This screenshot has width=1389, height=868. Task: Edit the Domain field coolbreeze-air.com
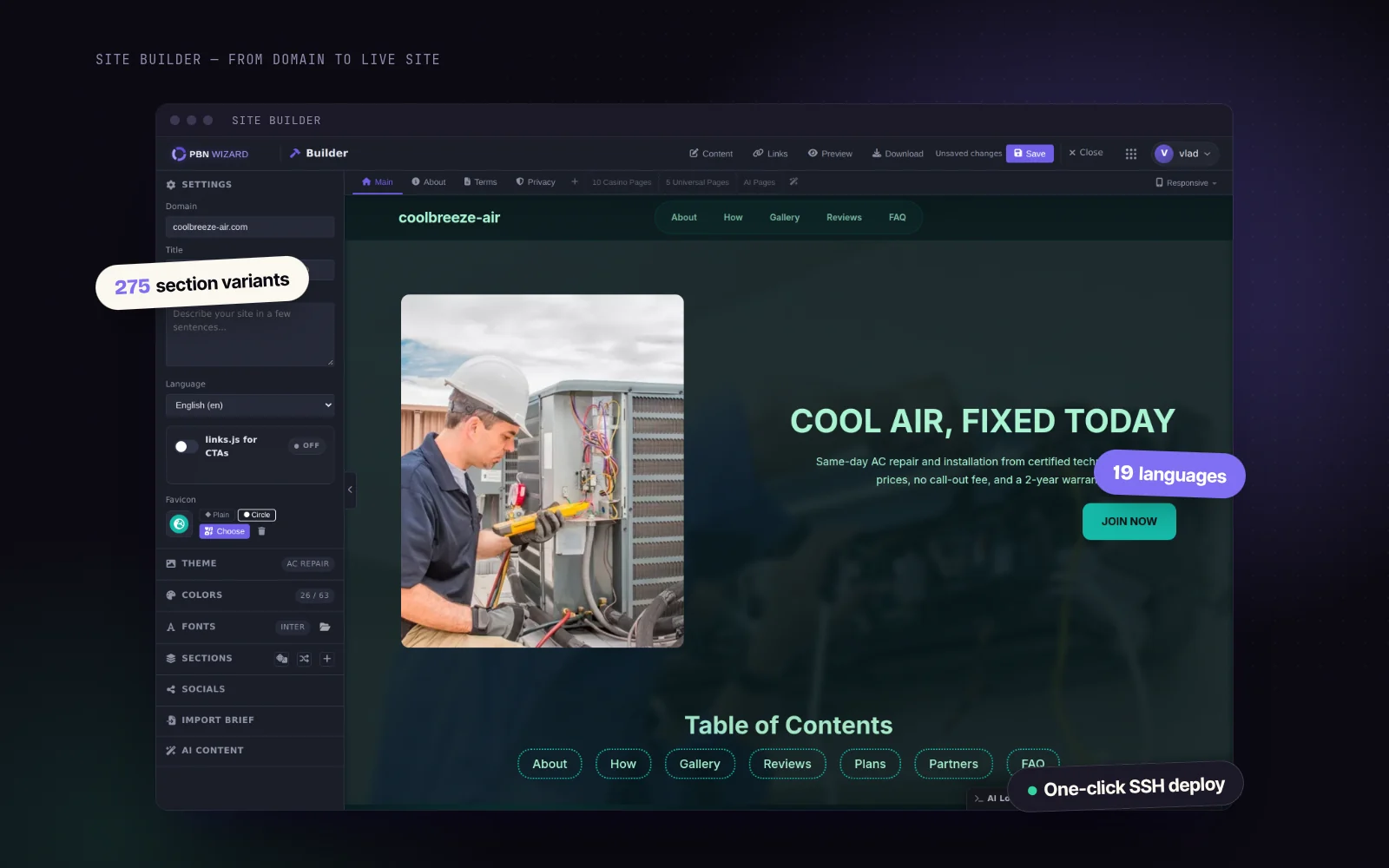point(250,227)
